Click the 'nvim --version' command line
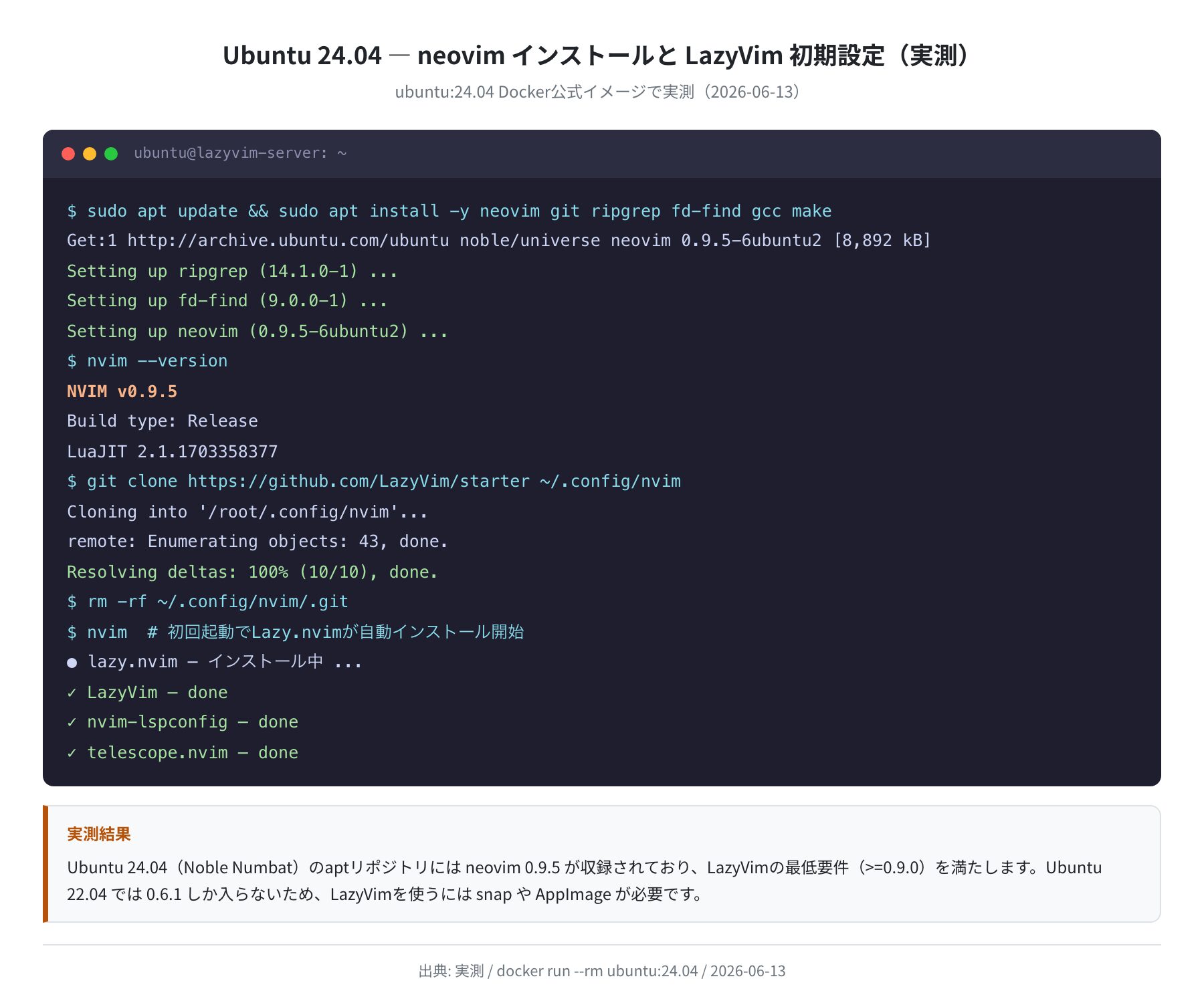1204x1007 pixels. click(147, 361)
